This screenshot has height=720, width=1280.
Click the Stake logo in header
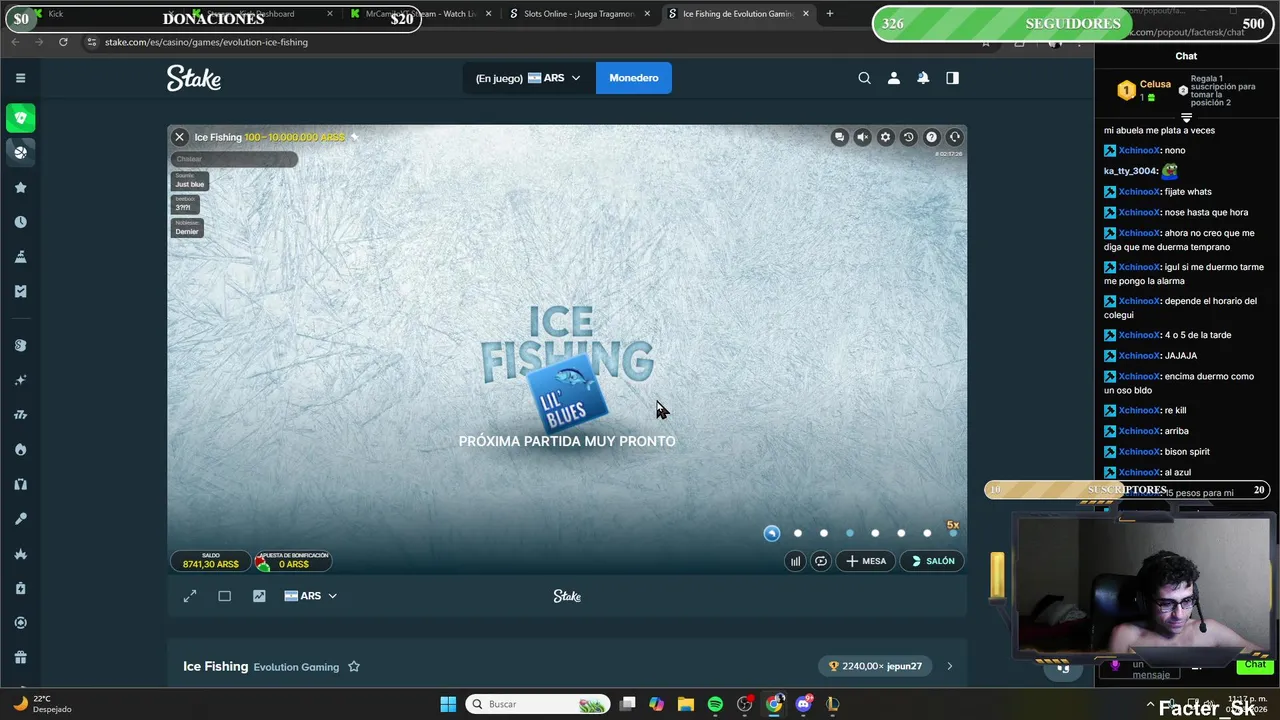click(194, 78)
